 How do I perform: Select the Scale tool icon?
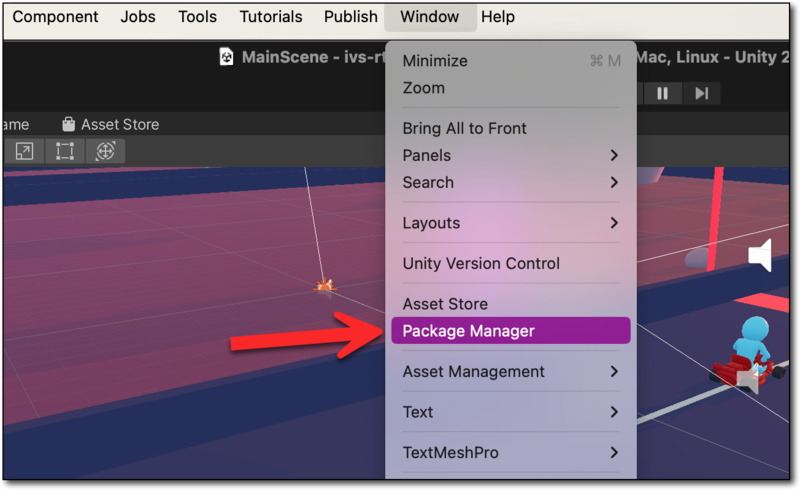point(24,151)
